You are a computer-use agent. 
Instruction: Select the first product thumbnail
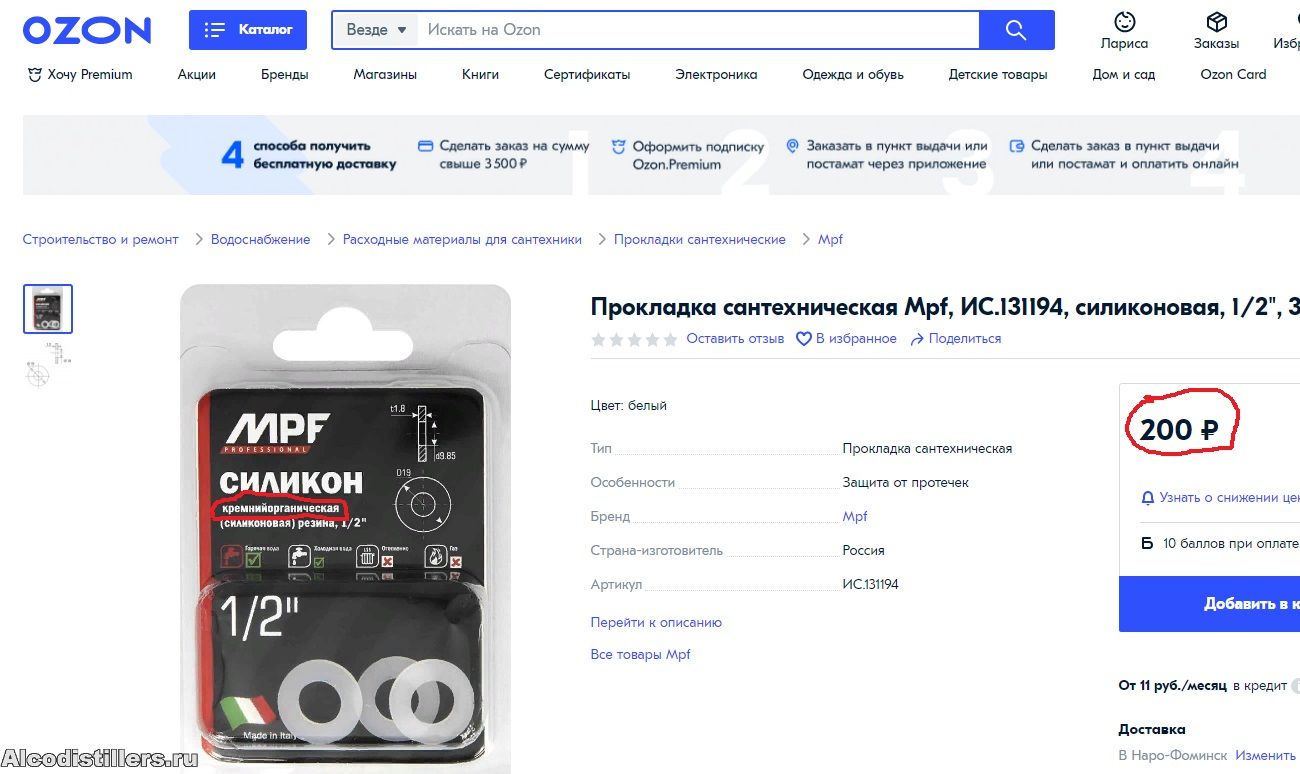(48, 309)
